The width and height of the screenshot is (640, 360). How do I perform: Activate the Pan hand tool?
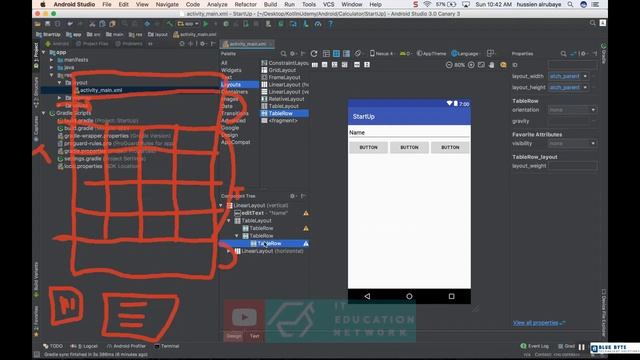click(x=492, y=65)
